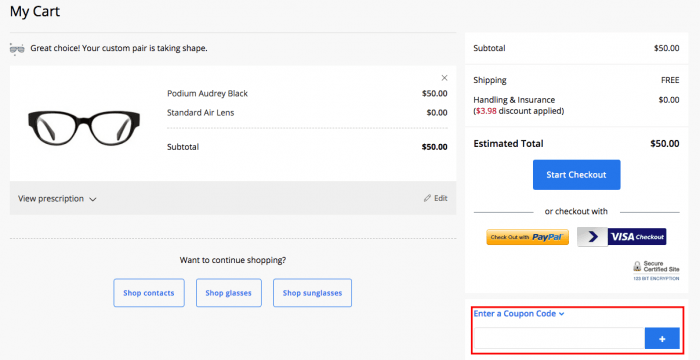The height and width of the screenshot is (360, 700).
Task: Click the FREE shipping value
Action: click(670, 80)
